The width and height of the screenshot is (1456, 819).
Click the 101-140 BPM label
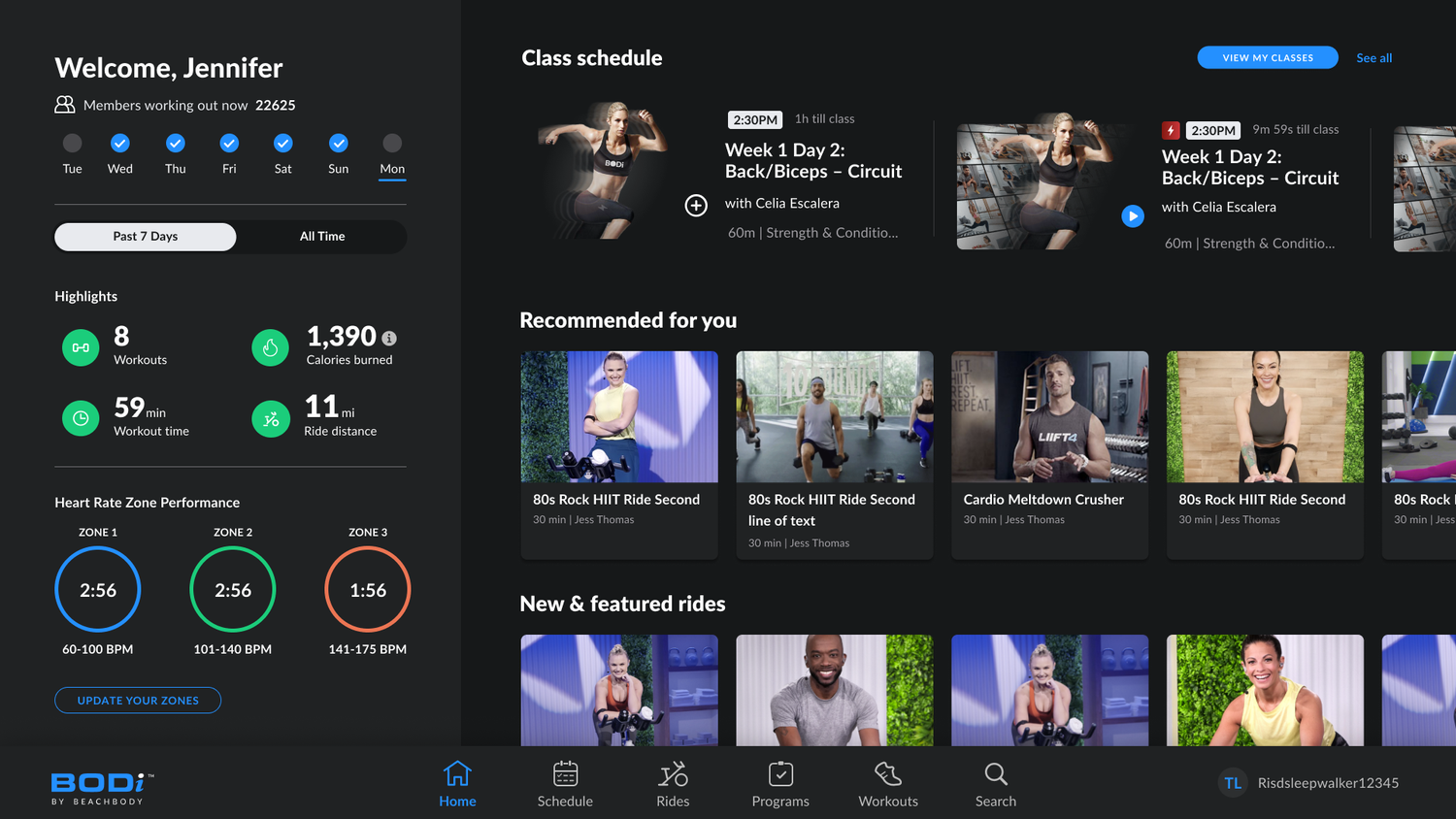coord(233,649)
